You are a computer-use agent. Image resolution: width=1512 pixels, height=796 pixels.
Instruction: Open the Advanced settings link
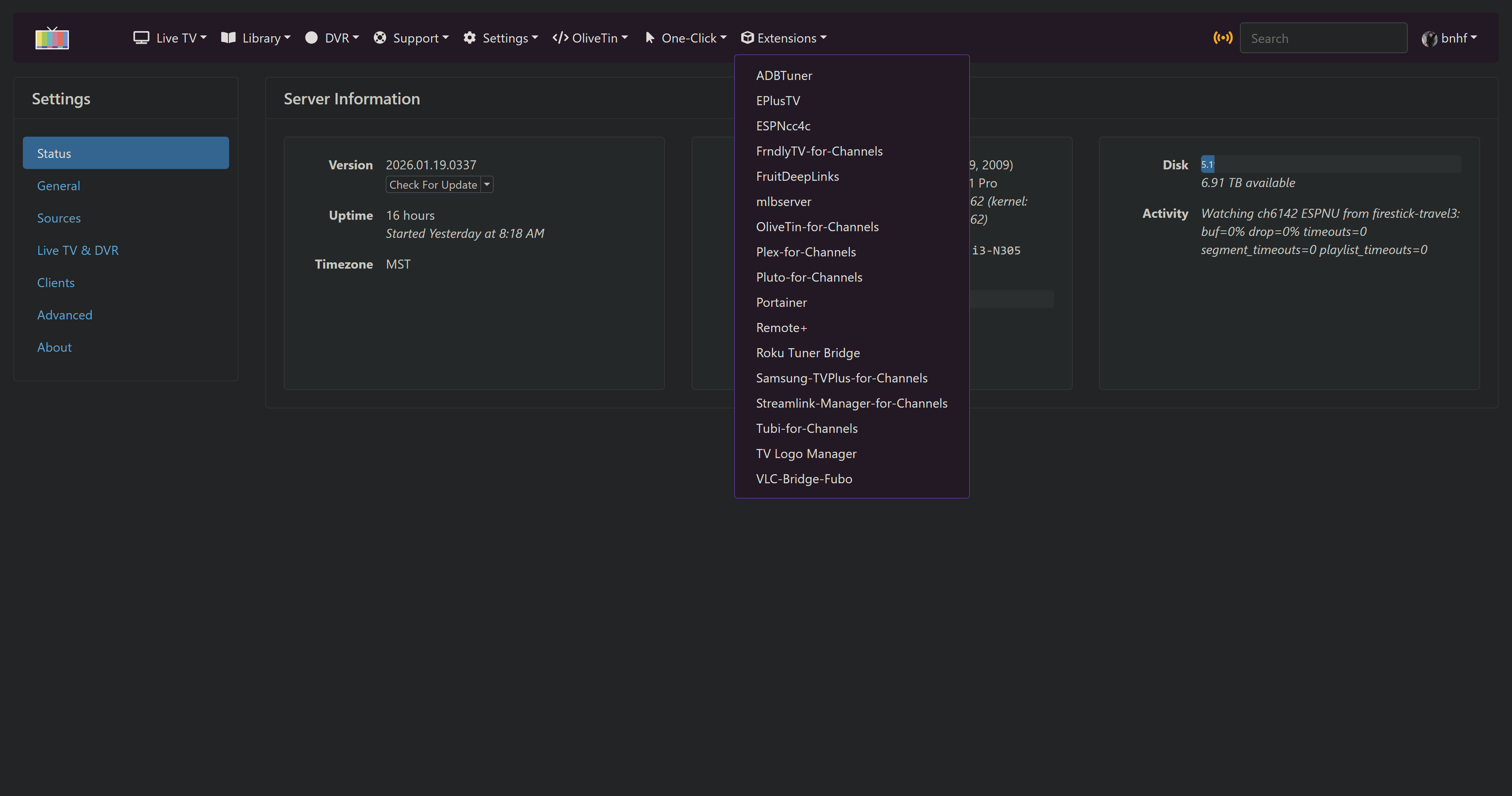[x=65, y=315]
